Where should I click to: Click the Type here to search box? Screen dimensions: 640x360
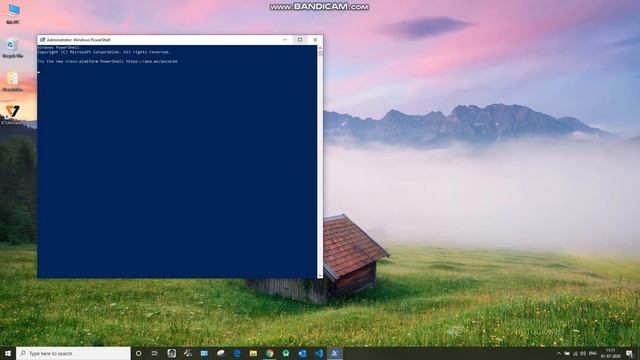[x=73, y=353]
